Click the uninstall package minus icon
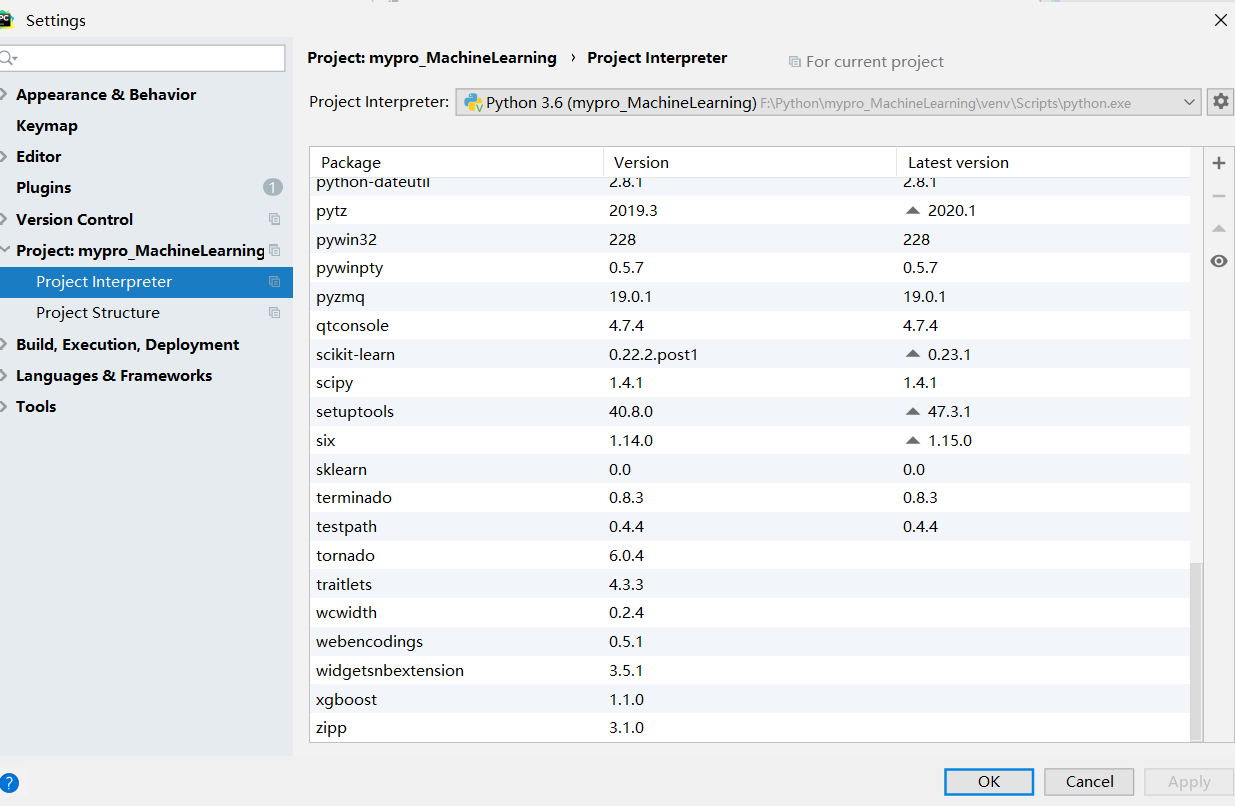 pos(1218,196)
